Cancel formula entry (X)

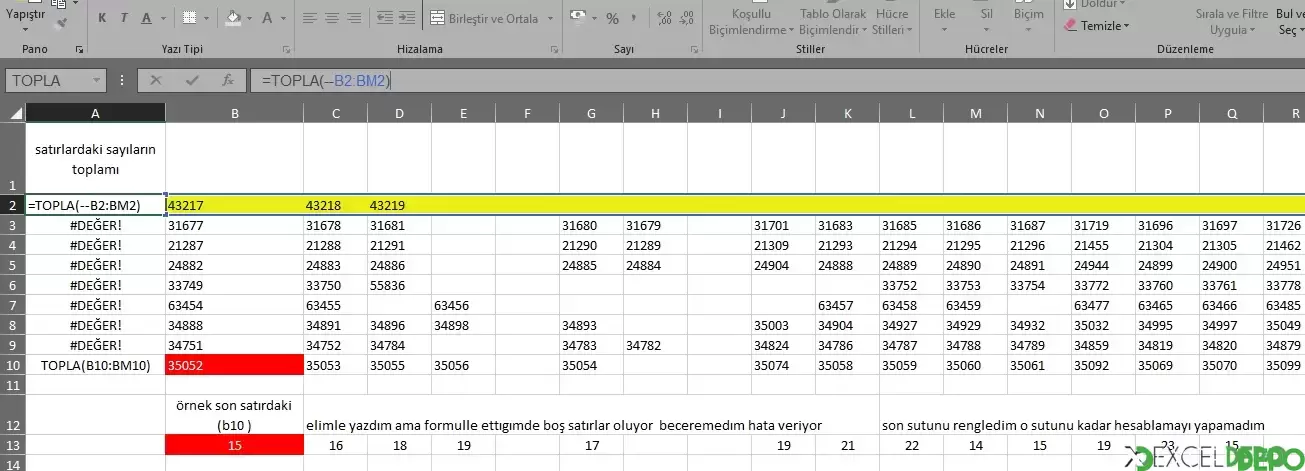coord(155,80)
